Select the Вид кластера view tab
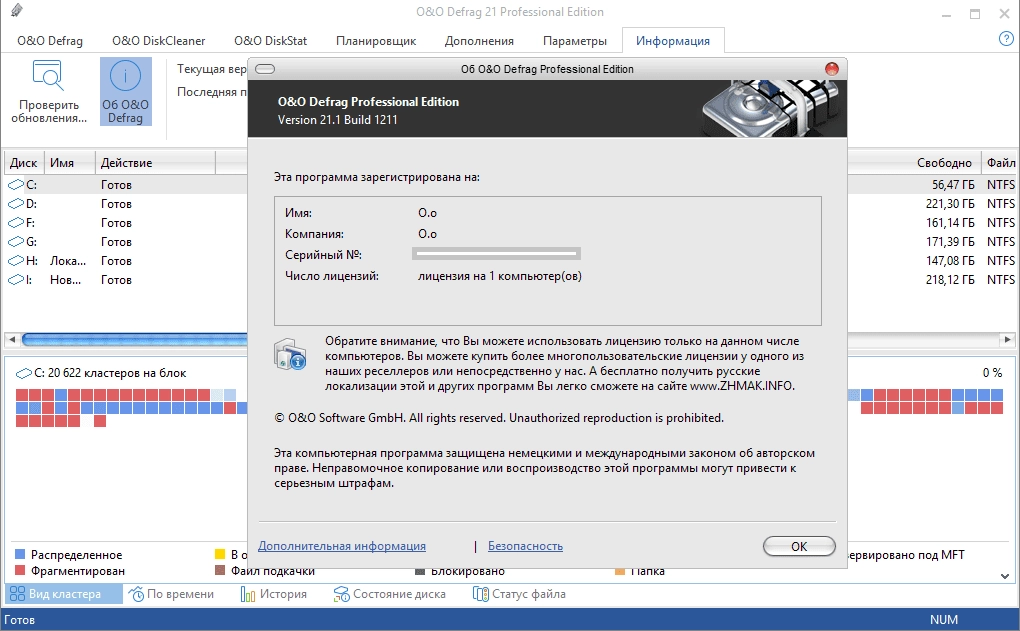Screen dimensions: 1020x631 click(x=64, y=594)
